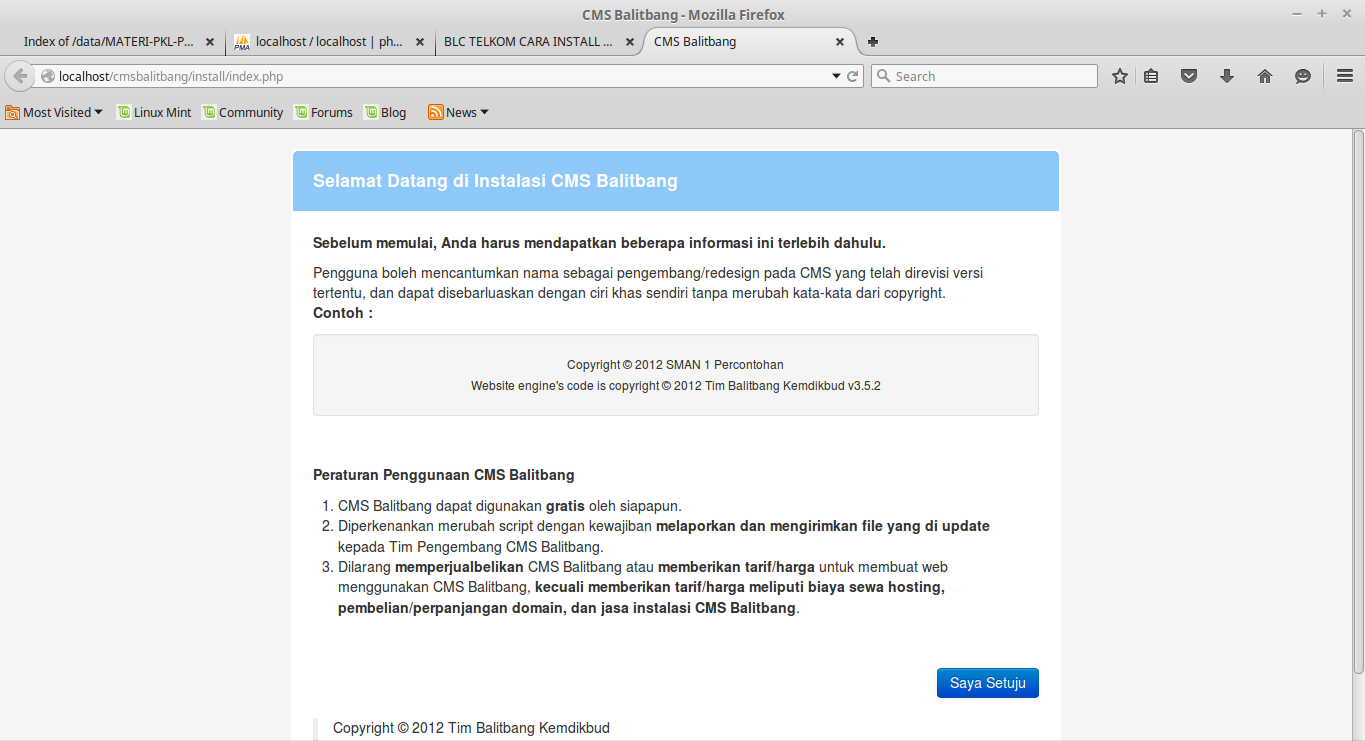Open the Forums bookmark
Viewport: 1365px width, 741px height.
[x=323, y=112]
